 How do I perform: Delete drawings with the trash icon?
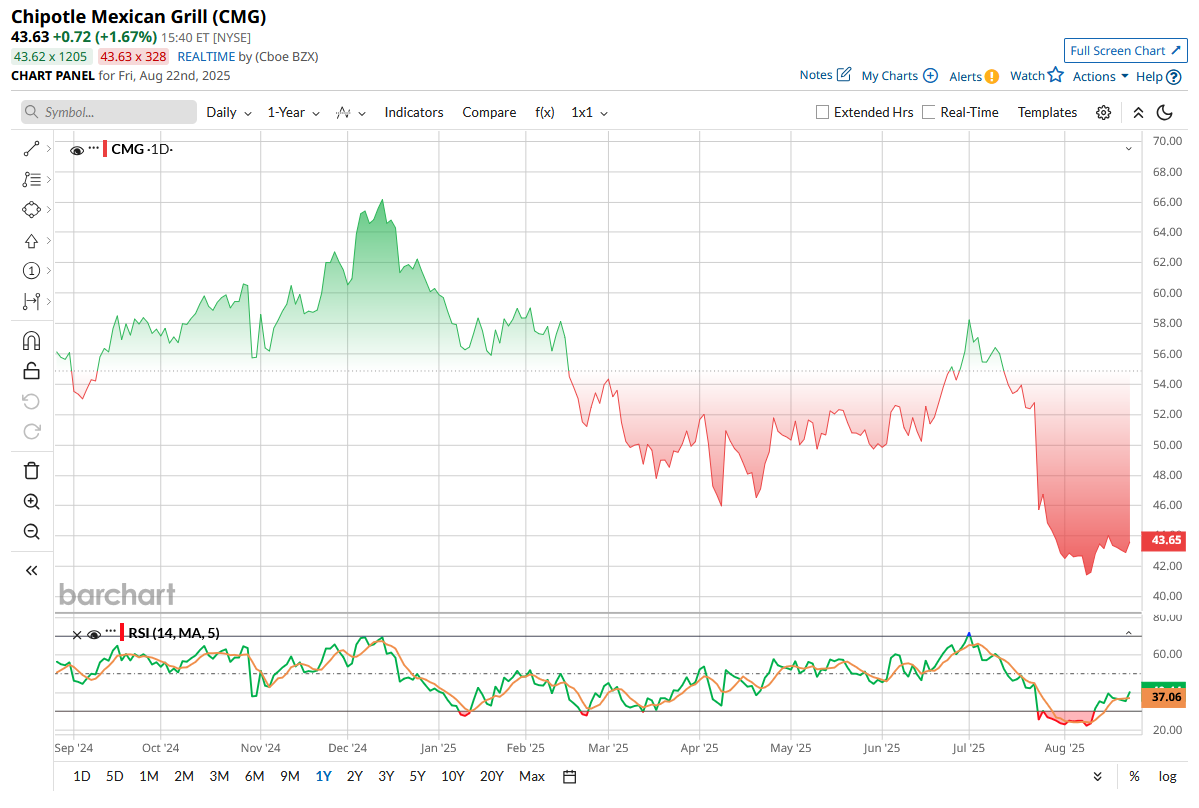tap(31, 470)
